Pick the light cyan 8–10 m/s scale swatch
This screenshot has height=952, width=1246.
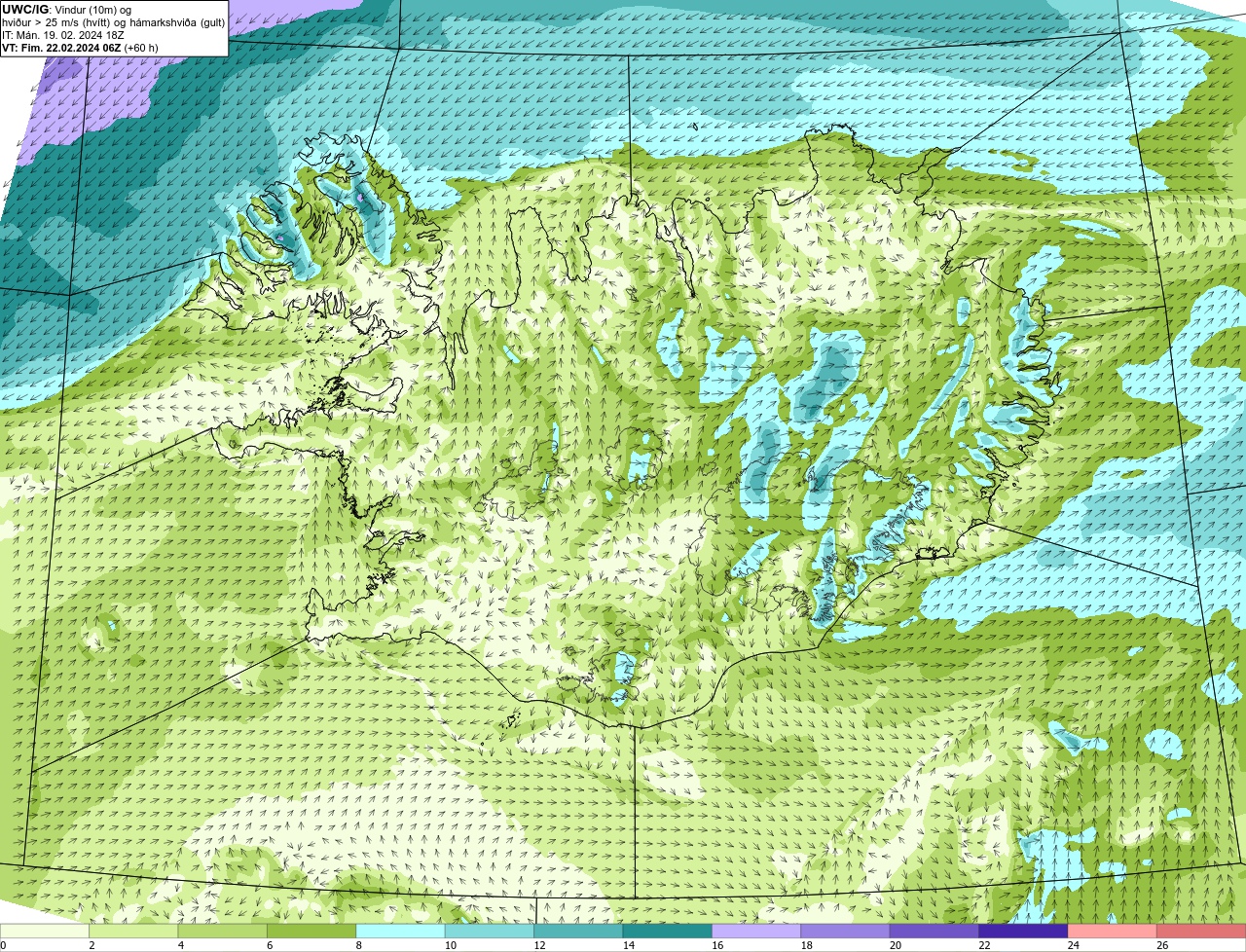click(401, 932)
